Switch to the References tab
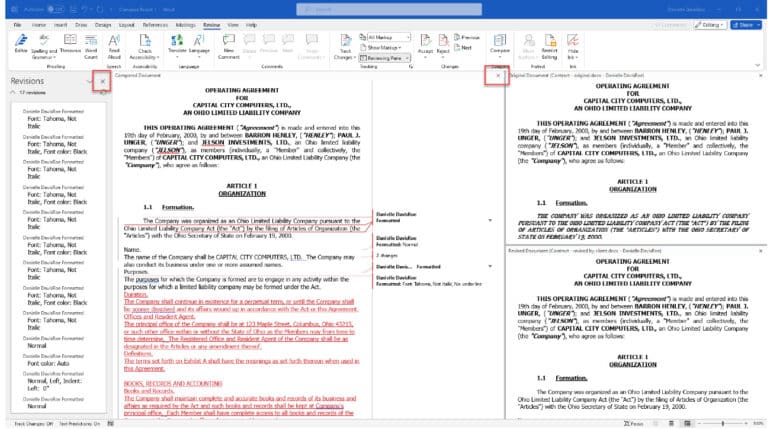 pyautogui.click(x=155, y=25)
